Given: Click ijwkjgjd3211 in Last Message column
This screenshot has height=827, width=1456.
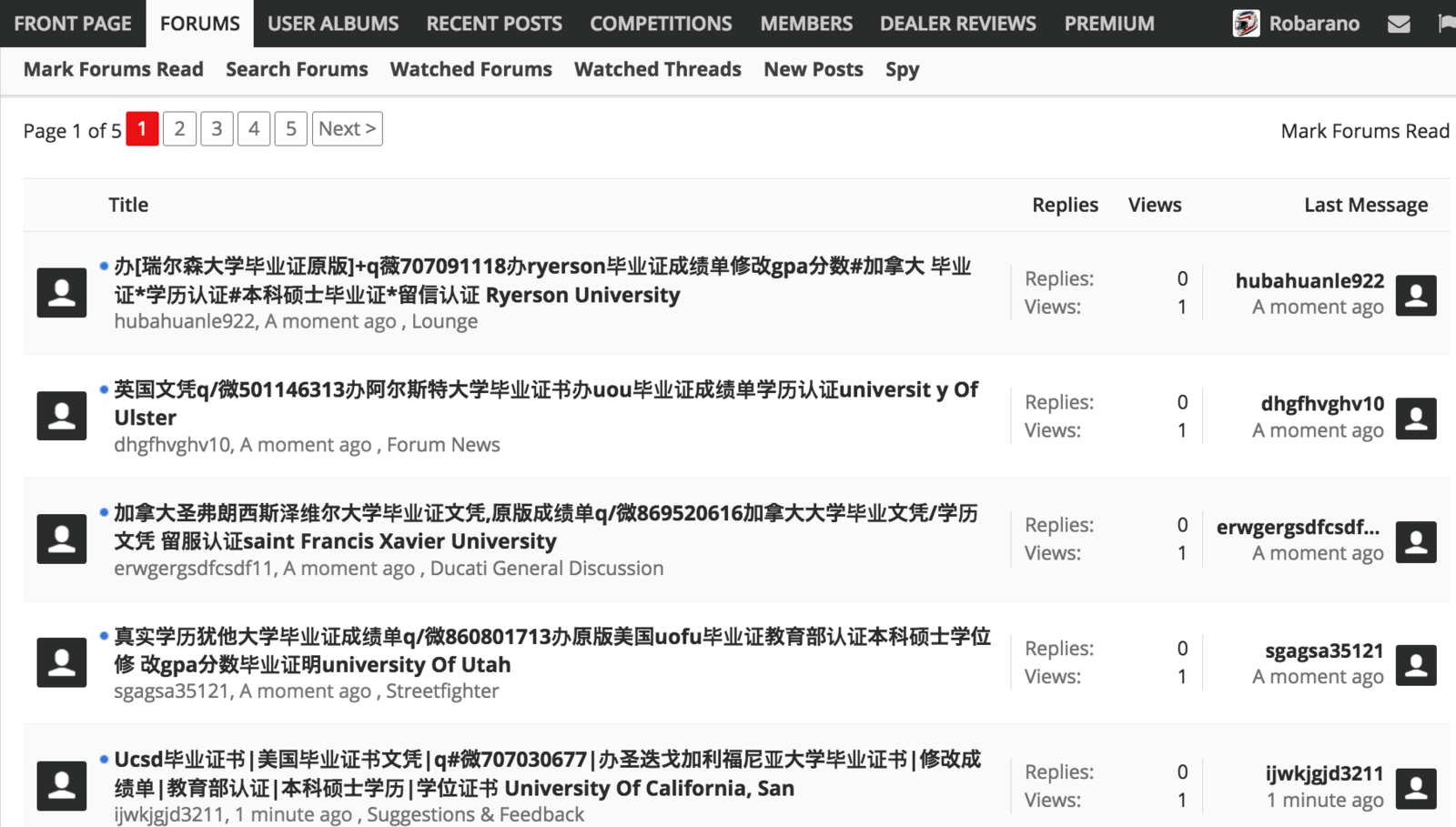Looking at the screenshot, I should [x=1324, y=774].
